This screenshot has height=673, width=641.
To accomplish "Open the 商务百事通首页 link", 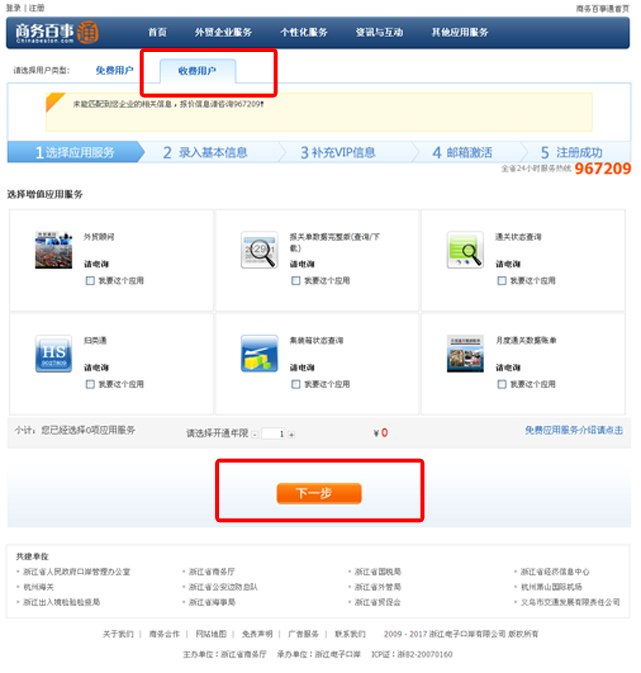I will pyautogui.click(x=602, y=8).
